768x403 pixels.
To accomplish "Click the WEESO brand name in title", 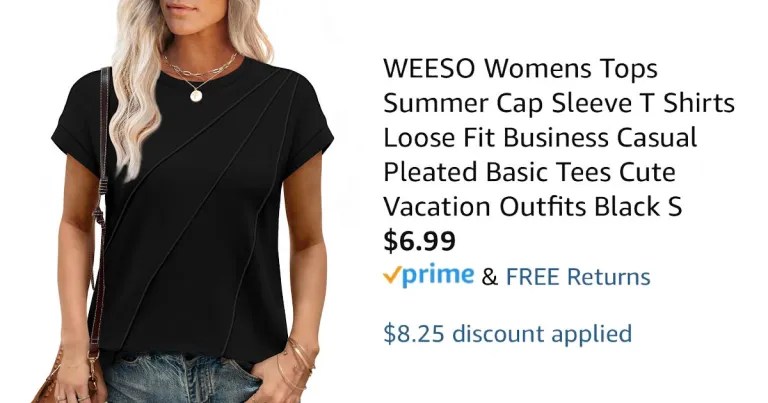I will point(429,69).
